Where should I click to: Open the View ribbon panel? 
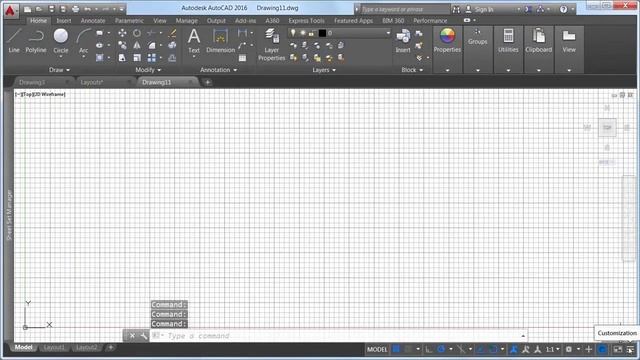pos(569,41)
